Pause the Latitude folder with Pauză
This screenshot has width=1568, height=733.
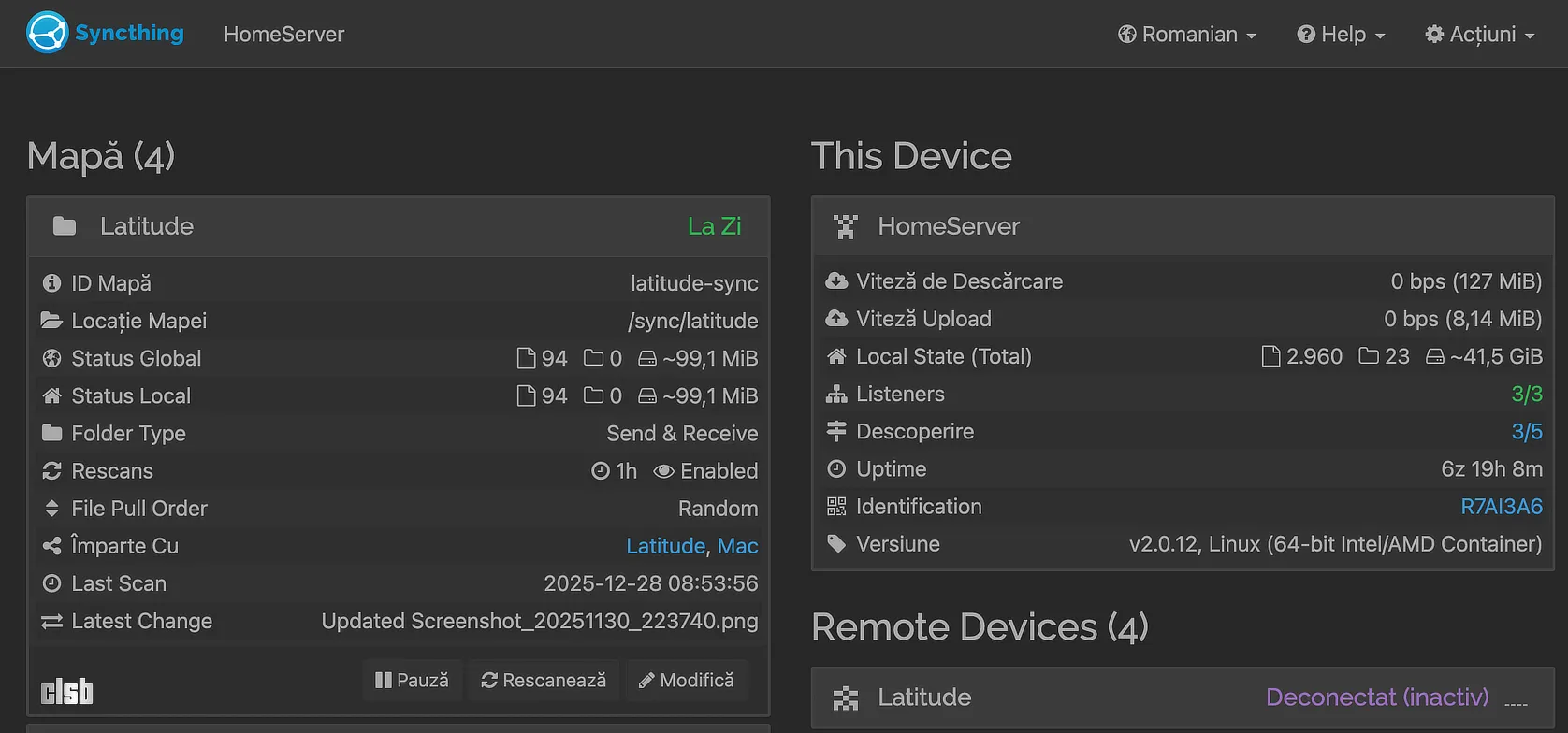click(412, 681)
